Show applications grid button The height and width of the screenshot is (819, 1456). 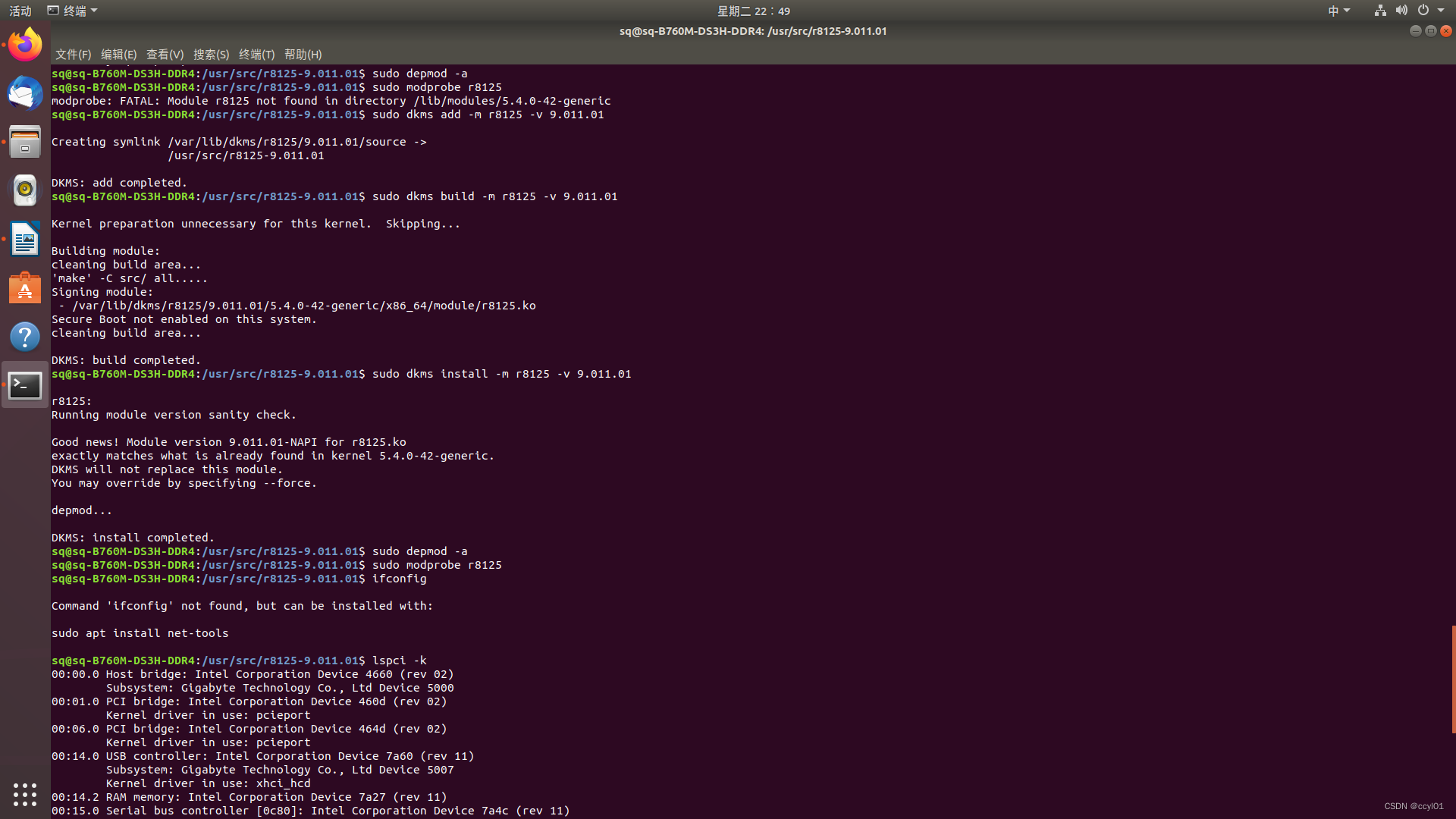[25, 794]
